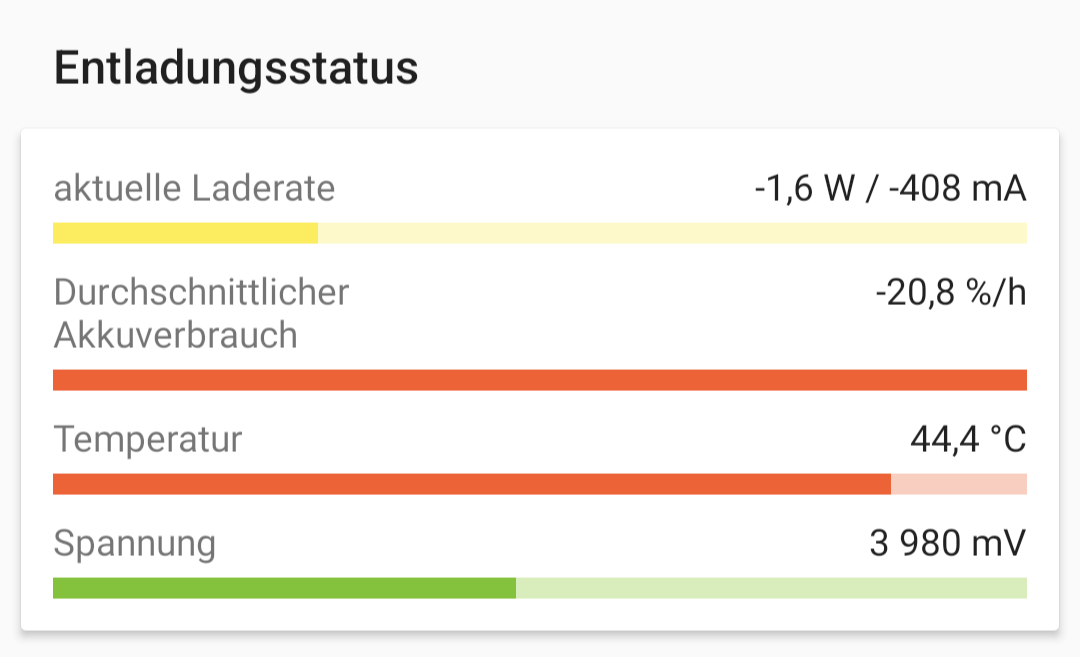Click the pale green unfilled Spannung bar
The image size is (1080, 657).
771,588
